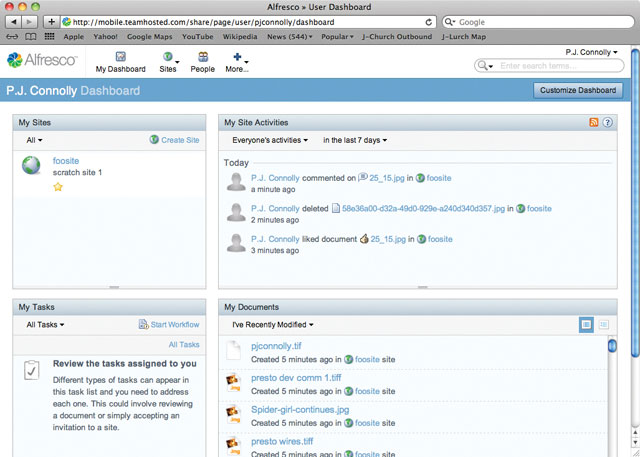Click the image icon for presto wires.tiff
This screenshot has width=640, height=457.
tap(234, 446)
